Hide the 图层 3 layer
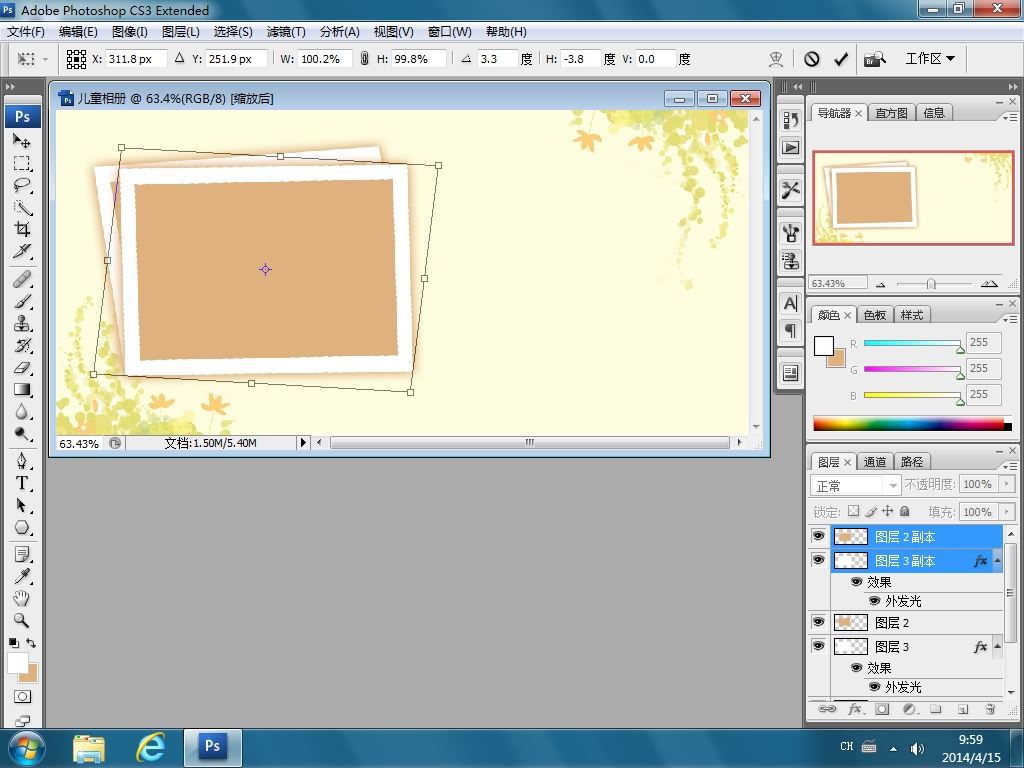 (818, 647)
